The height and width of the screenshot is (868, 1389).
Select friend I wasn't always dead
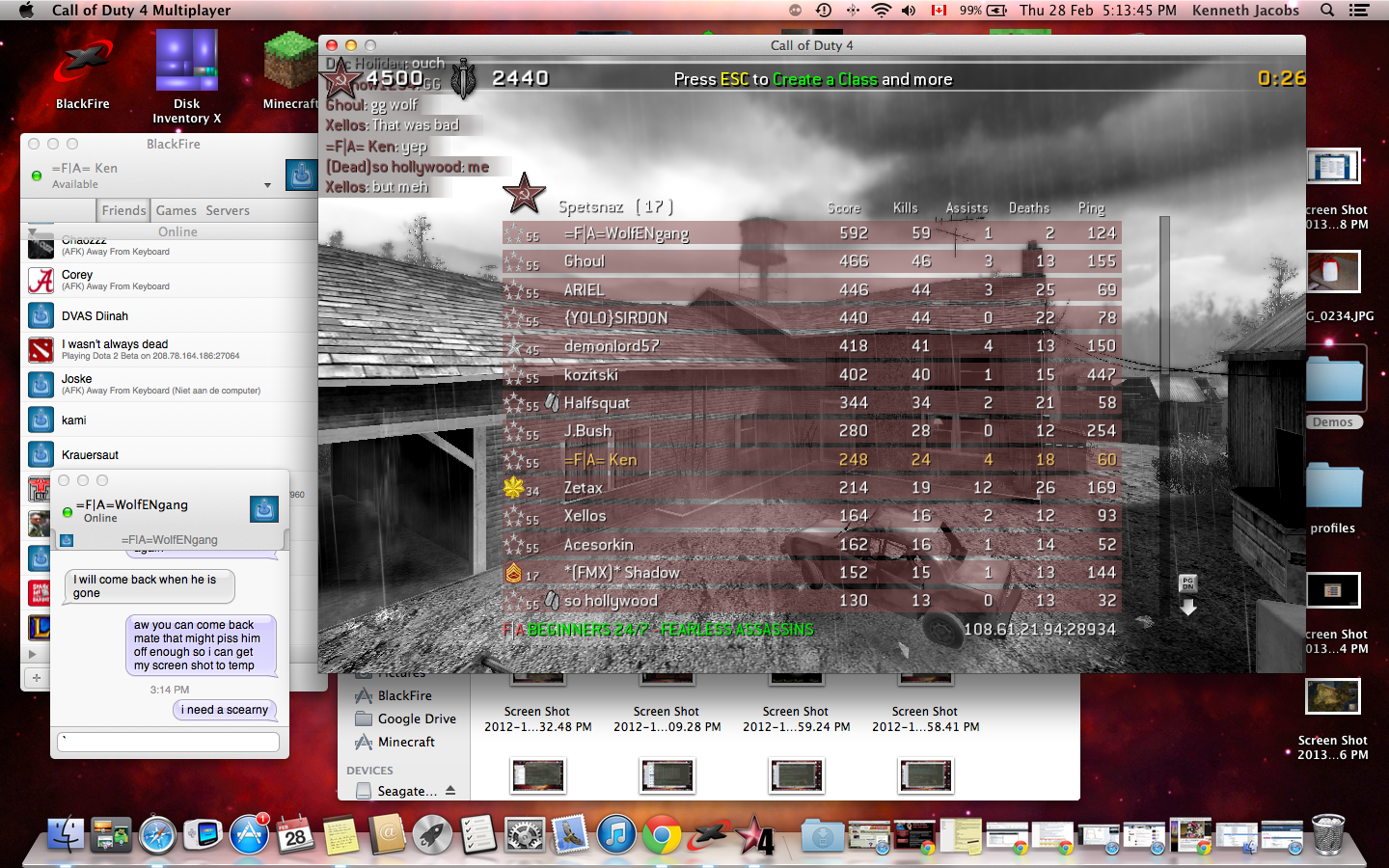[169, 349]
